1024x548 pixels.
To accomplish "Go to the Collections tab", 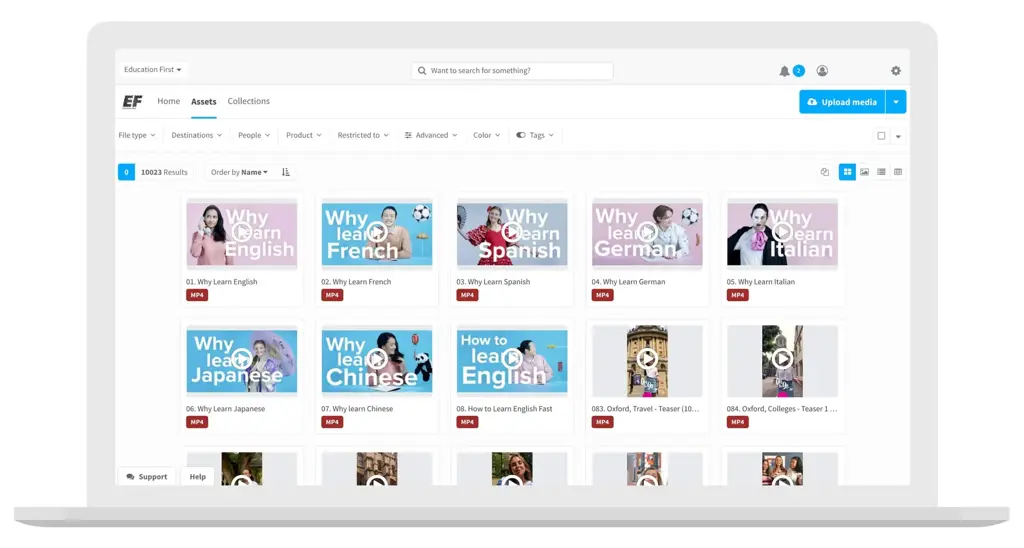I will (x=248, y=101).
